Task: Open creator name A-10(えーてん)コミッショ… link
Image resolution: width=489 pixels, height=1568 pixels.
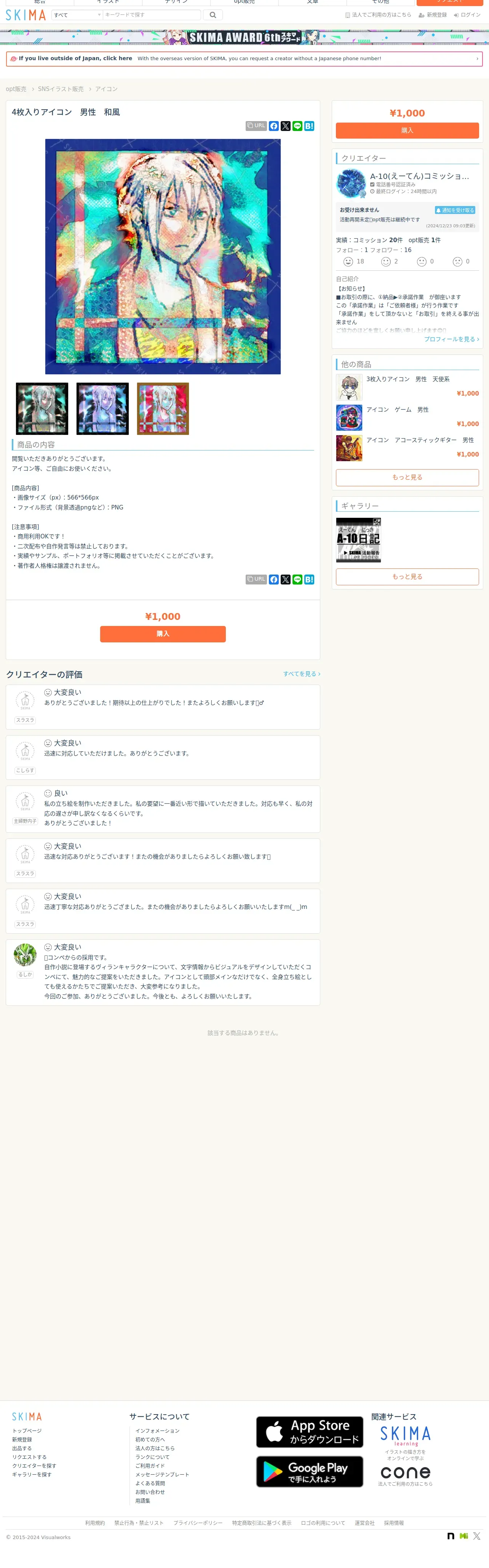Action: (x=420, y=176)
